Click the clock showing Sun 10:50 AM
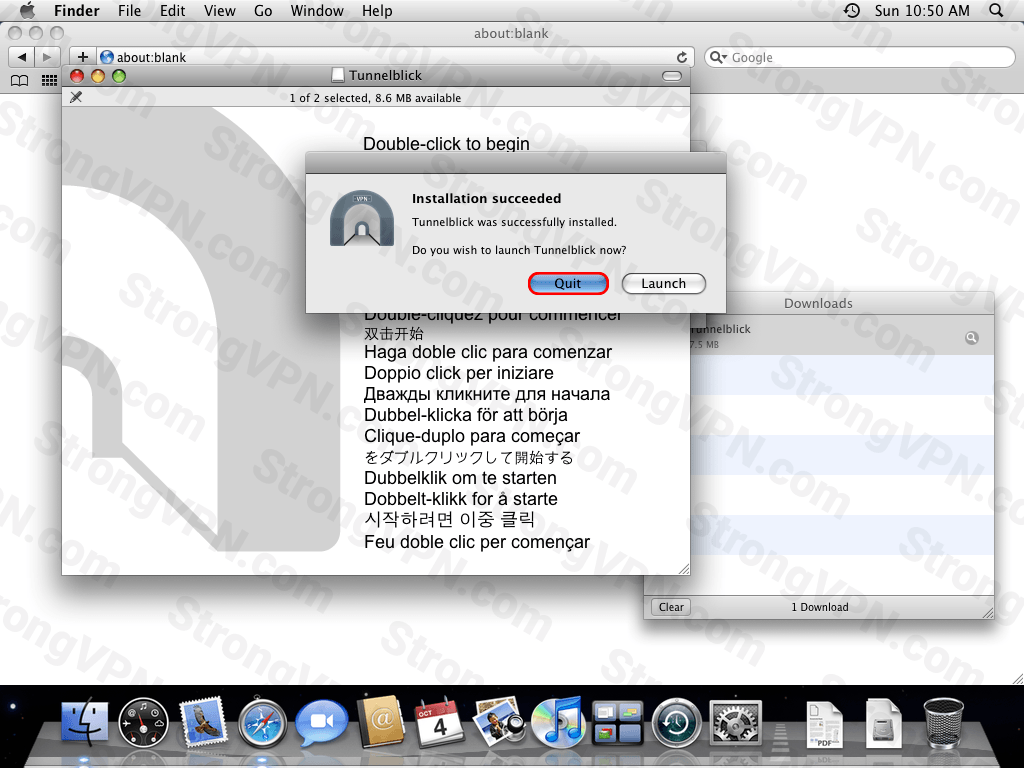The image size is (1024, 768). click(x=922, y=10)
